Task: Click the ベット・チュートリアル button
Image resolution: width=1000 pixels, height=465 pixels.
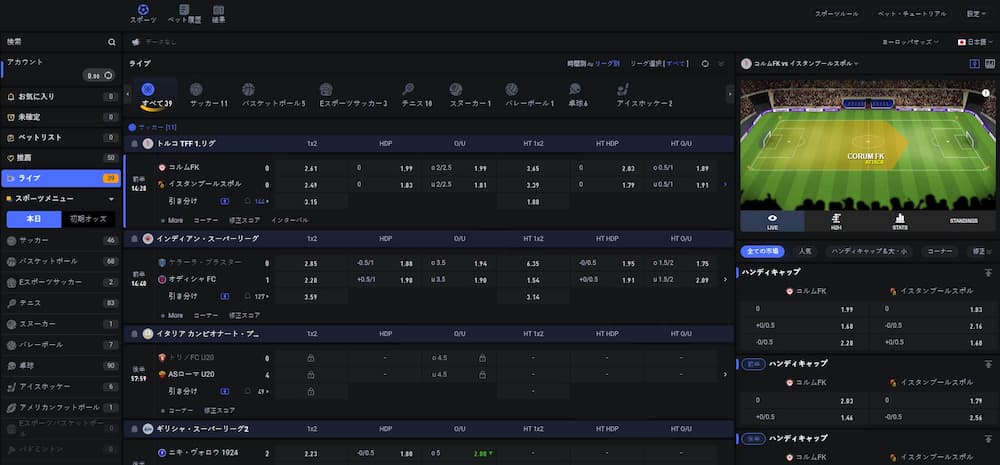Action: 912,14
